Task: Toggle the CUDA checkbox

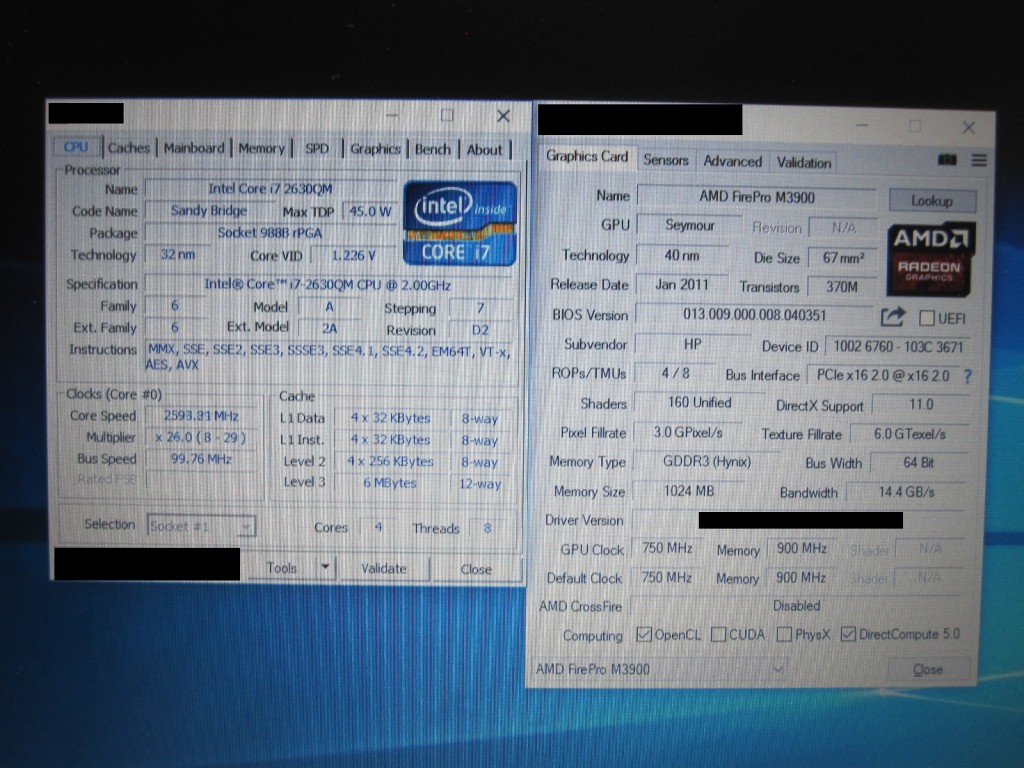Action: coord(718,634)
